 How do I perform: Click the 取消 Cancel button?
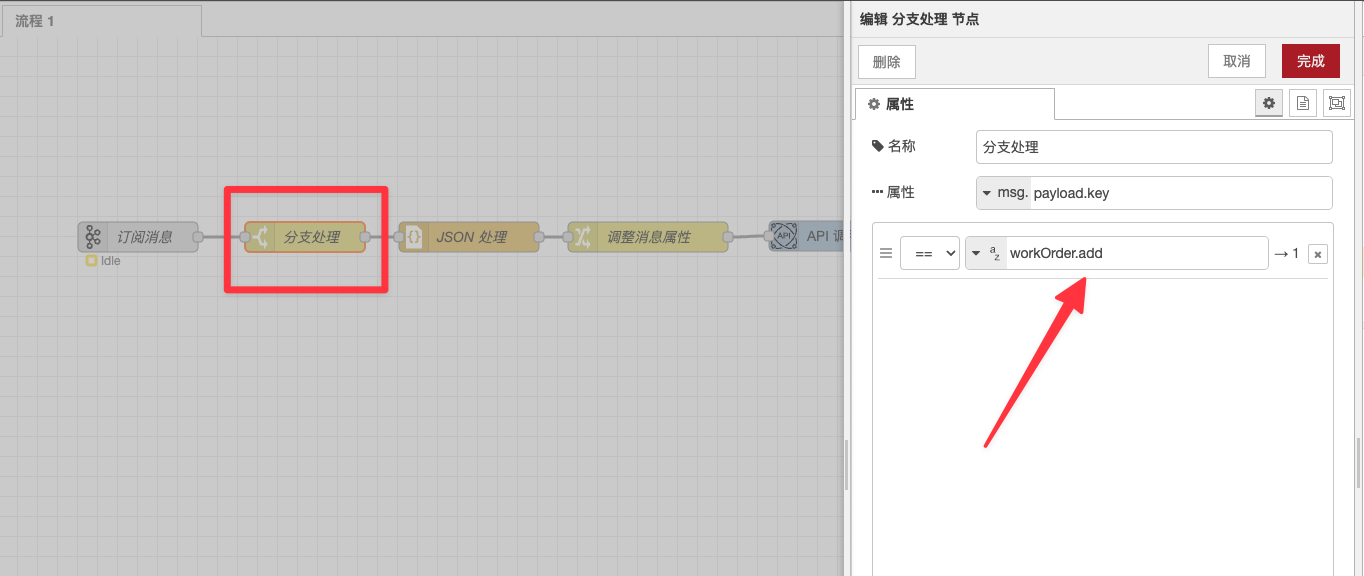coord(1236,61)
